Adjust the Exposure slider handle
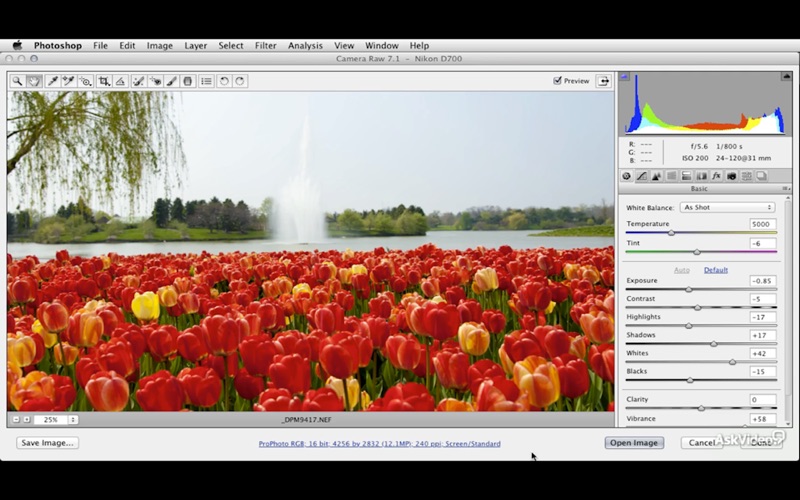The width and height of the screenshot is (800, 500). click(x=689, y=290)
